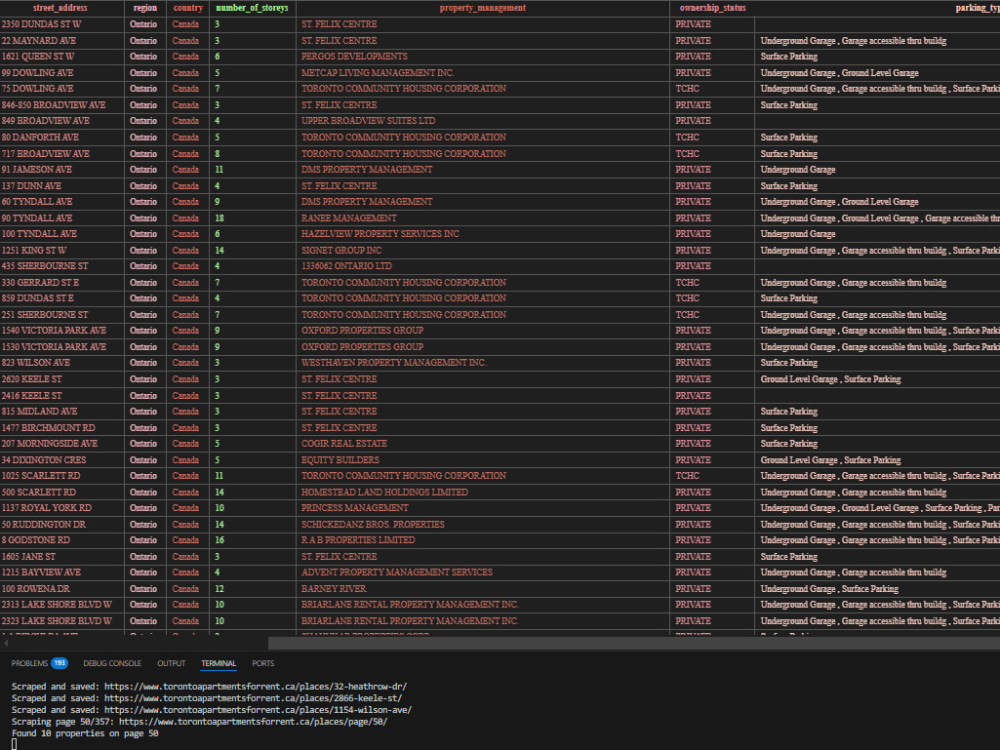1000x750 pixels.
Task: Select the cell 'PERGOS DEVELOPMENTS'
Action: click(483, 57)
